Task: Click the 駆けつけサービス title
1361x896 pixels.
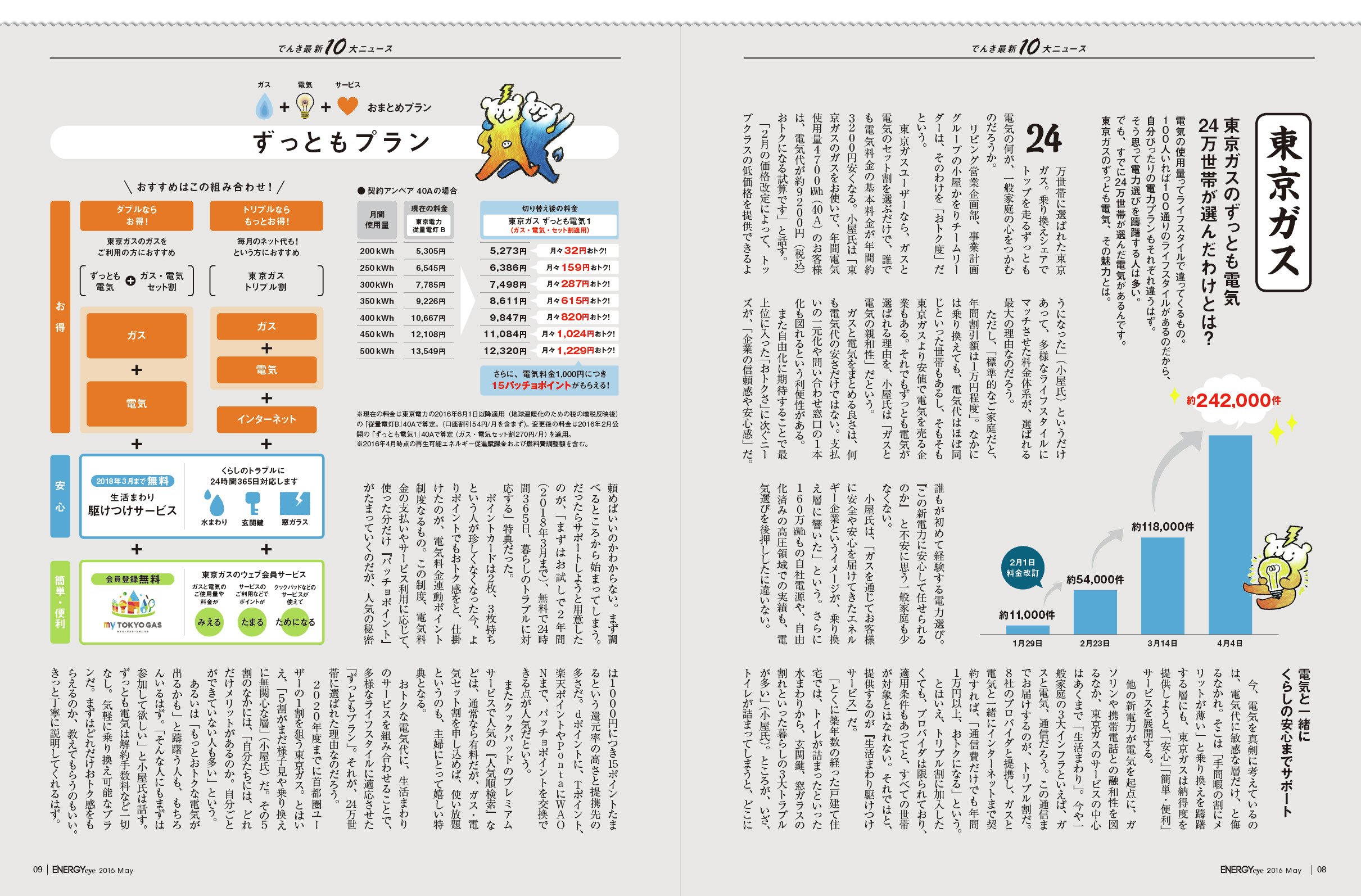Action: [132, 510]
